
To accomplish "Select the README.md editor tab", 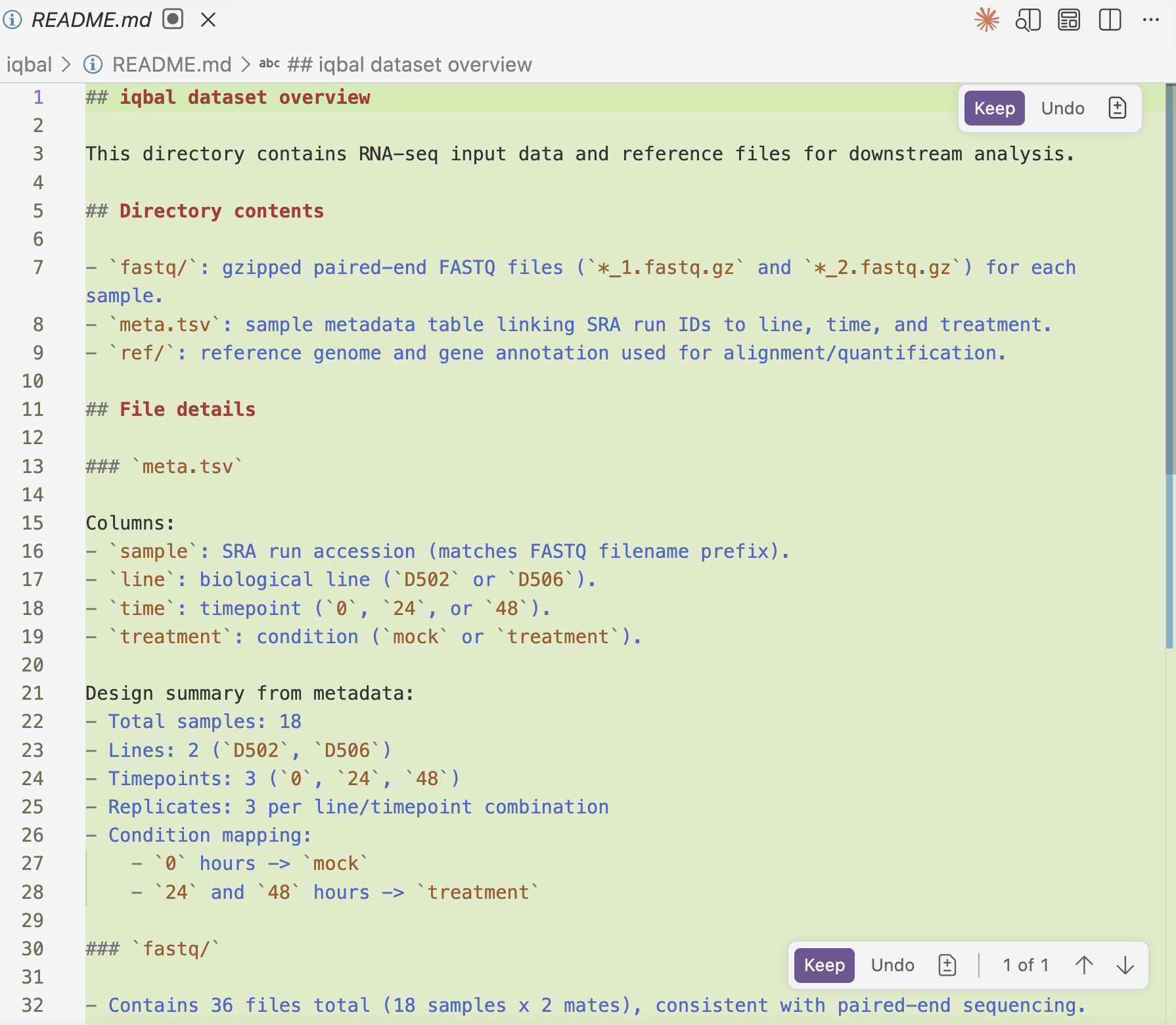I will point(91,20).
